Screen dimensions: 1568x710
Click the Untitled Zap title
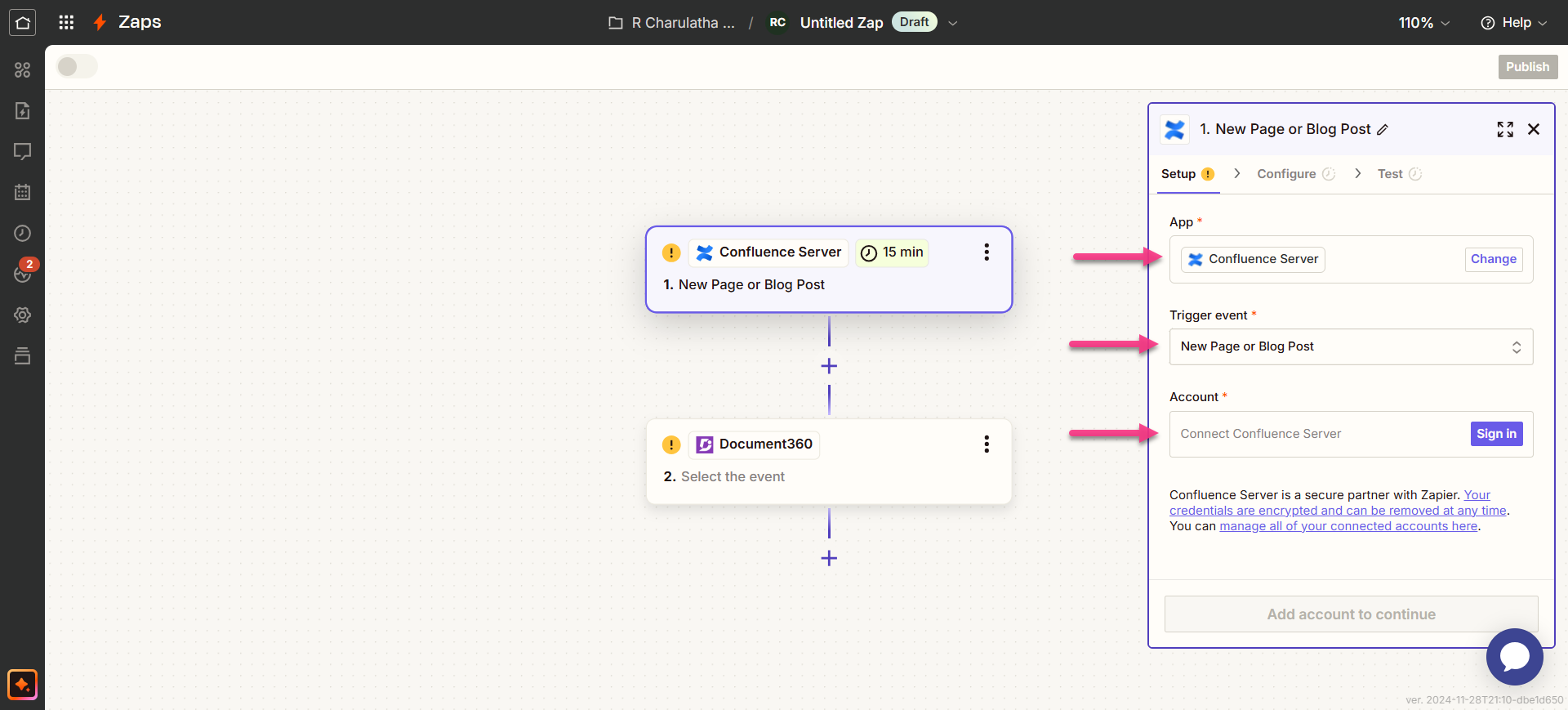[x=841, y=23]
